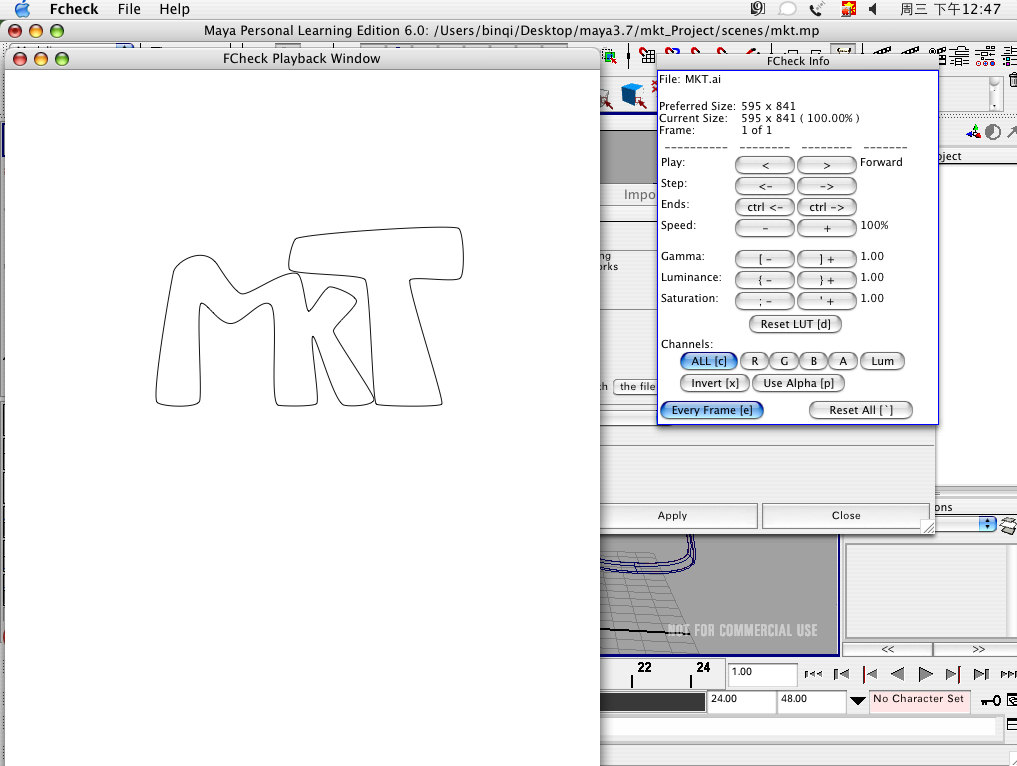
Task: Click the phone icon in menu bar
Action: [816, 9]
